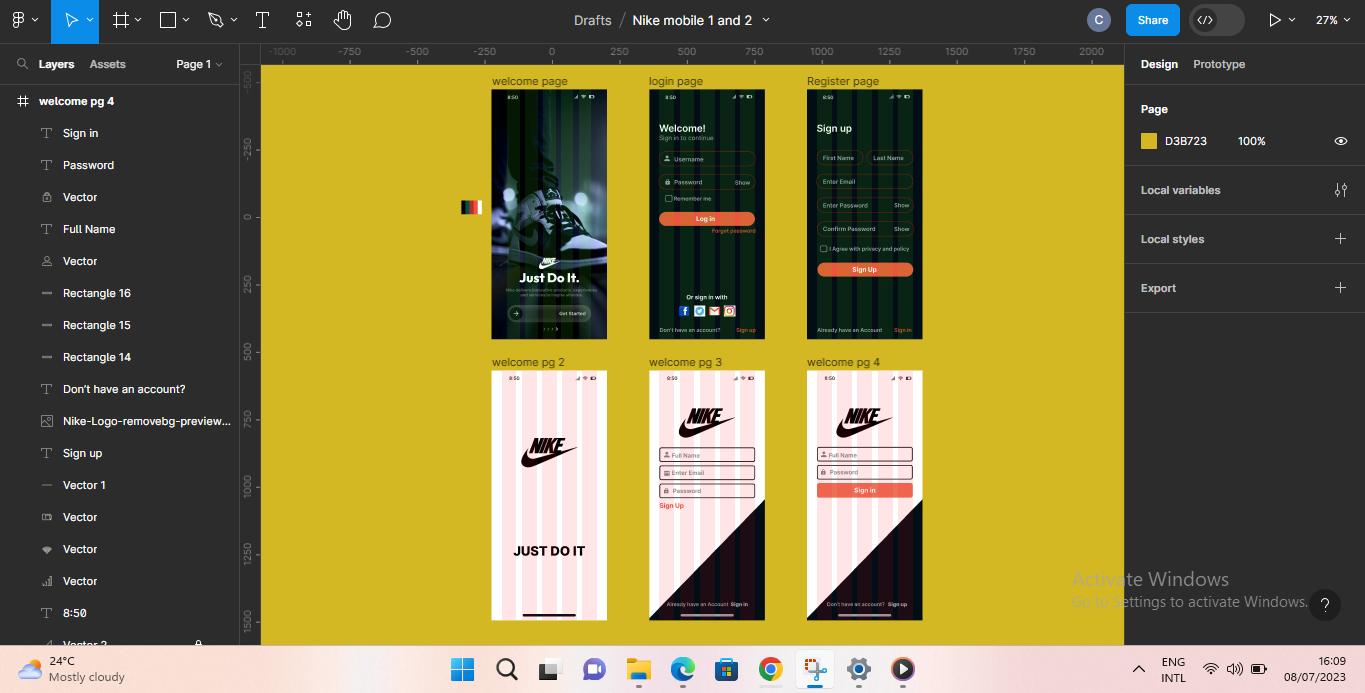Image resolution: width=1365 pixels, height=693 pixels.
Task: Click the Register page frame label
Action: 843,81
